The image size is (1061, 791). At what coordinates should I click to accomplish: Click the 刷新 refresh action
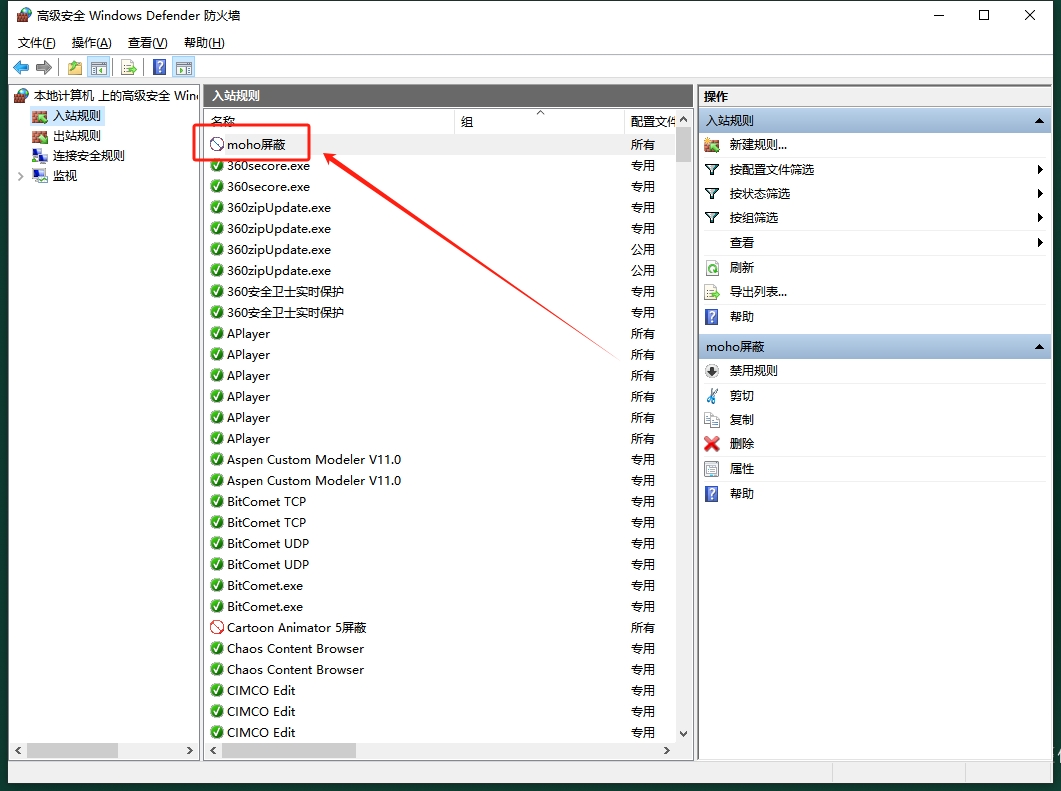click(741, 268)
